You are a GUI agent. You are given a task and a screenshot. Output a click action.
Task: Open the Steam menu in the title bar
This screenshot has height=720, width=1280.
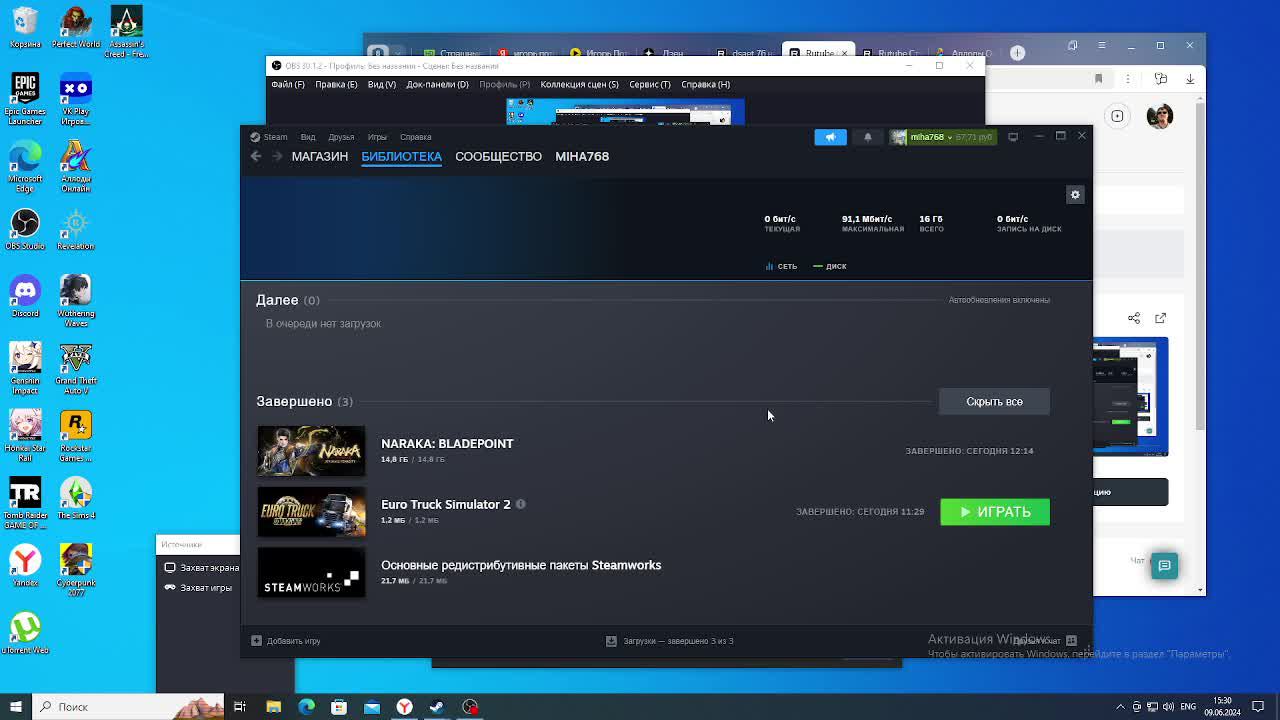point(269,137)
